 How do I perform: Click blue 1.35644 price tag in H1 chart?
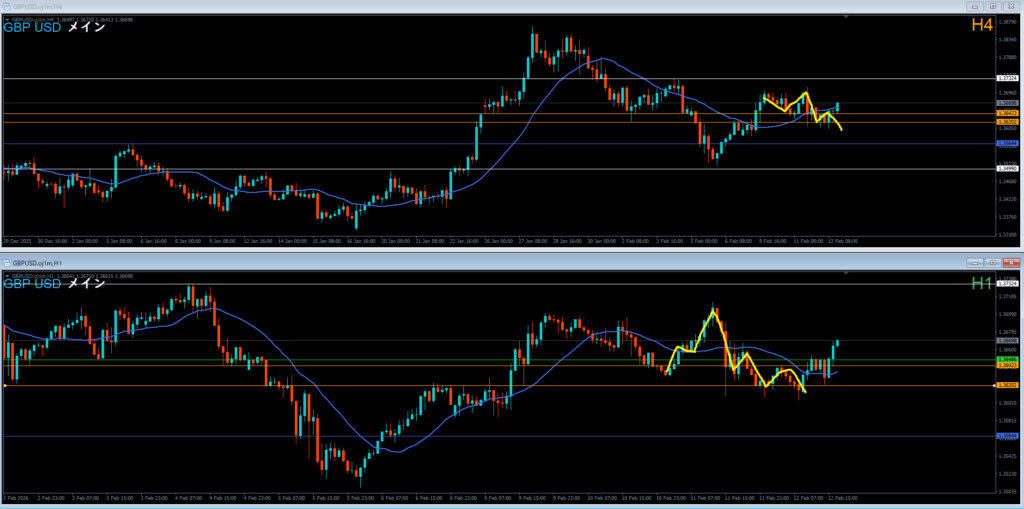(x=1006, y=436)
